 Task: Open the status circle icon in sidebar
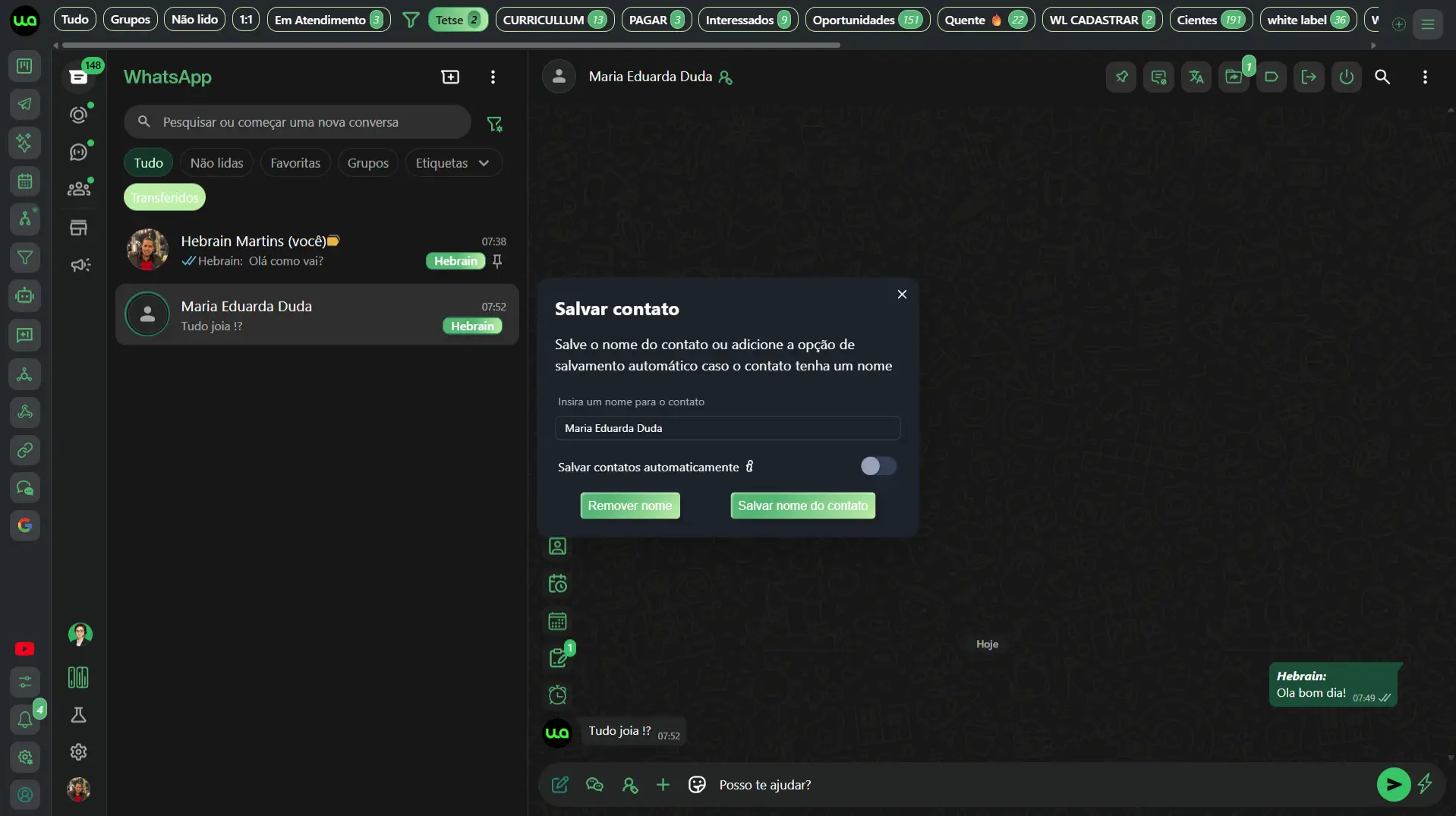click(x=78, y=115)
